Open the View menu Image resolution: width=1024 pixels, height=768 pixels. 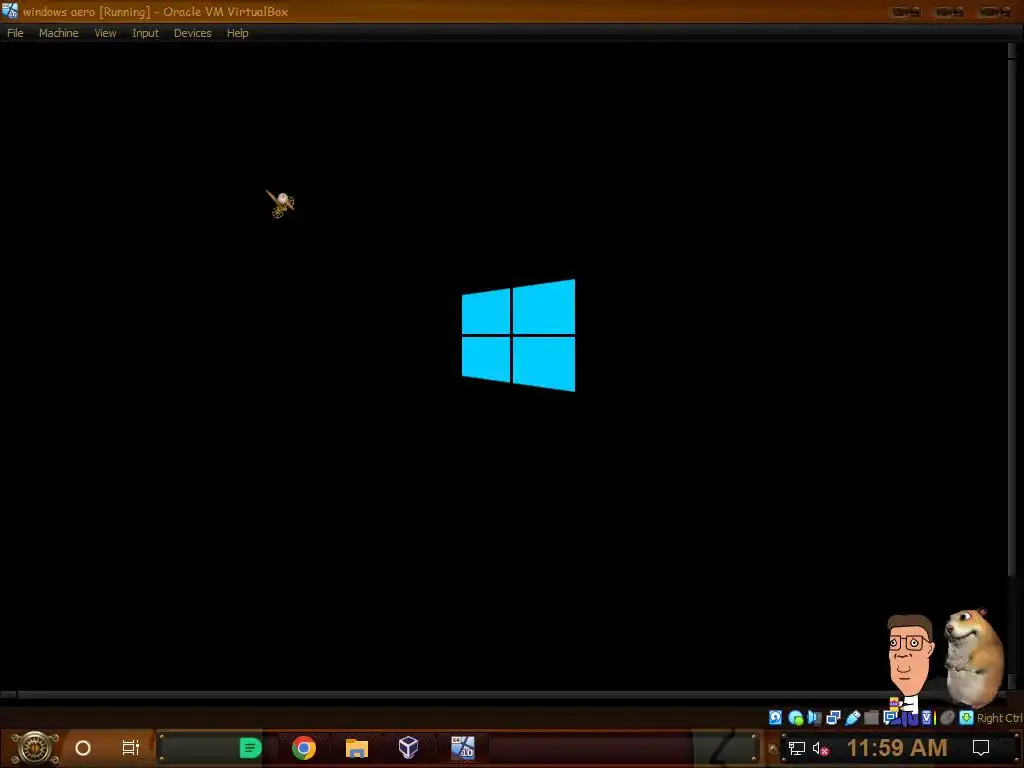(105, 33)
